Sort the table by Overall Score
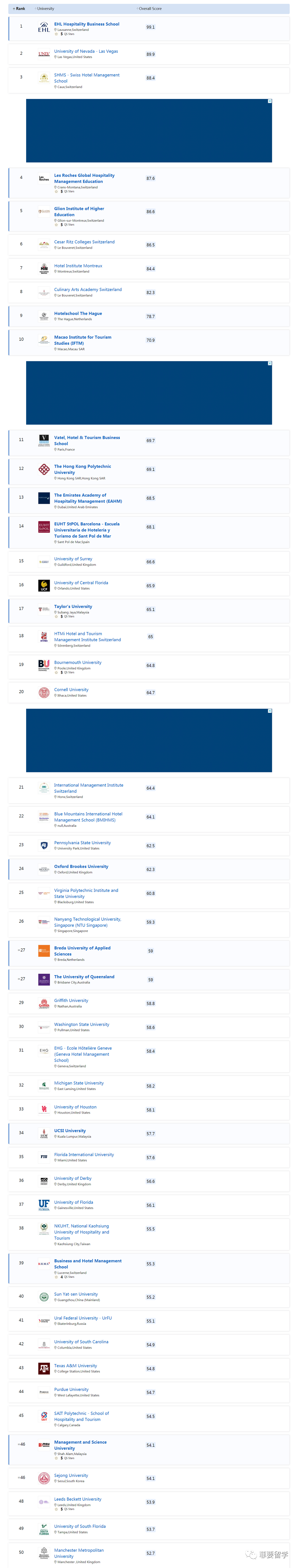Image resolution: width=298 pixels, height=1568 pixels. pos(150,9)
